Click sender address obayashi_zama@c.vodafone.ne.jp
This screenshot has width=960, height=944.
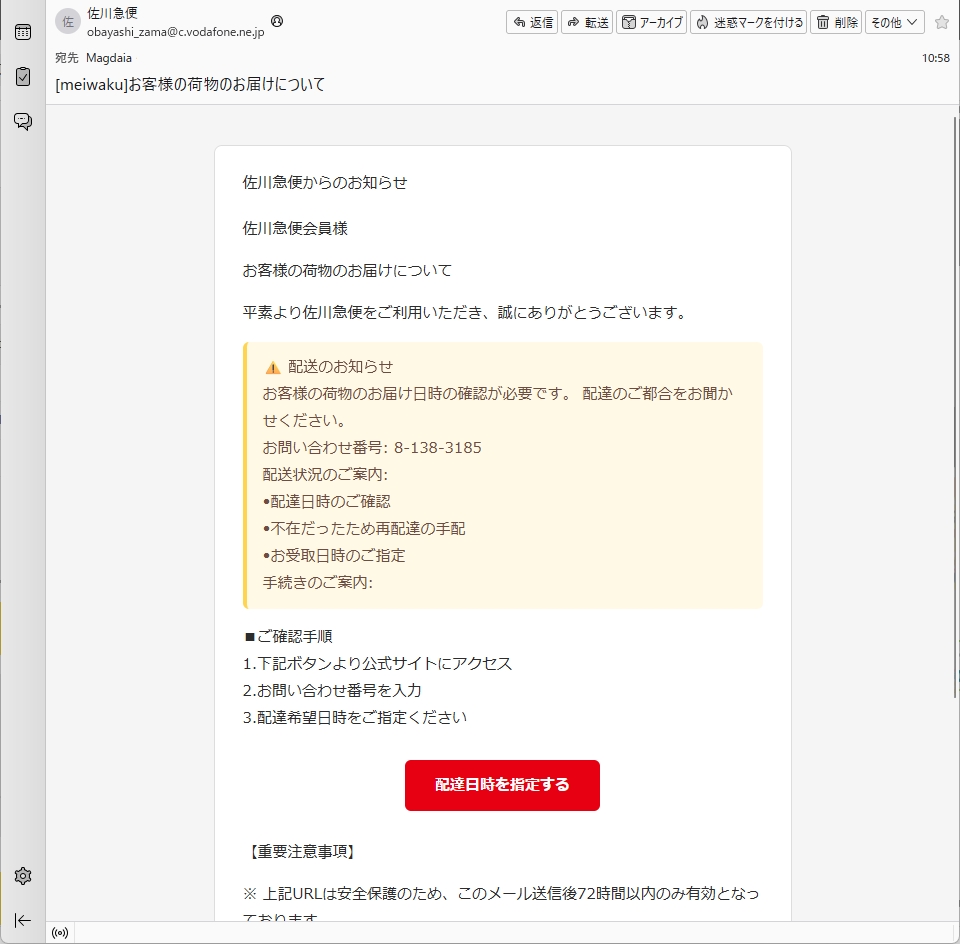pyautogui.click(x=175, y=32)
